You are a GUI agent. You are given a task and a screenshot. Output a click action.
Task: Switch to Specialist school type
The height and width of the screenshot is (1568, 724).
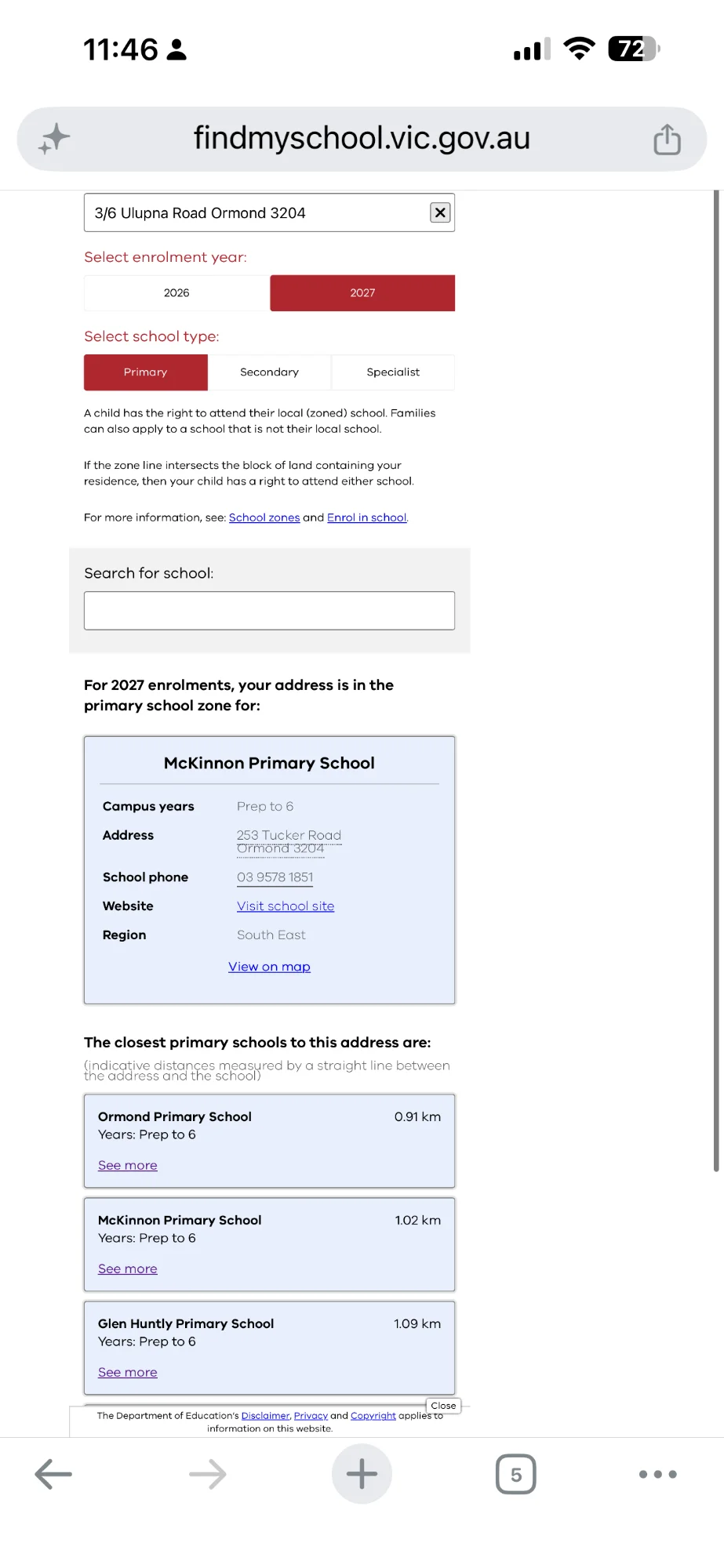[x=393, y=372]
